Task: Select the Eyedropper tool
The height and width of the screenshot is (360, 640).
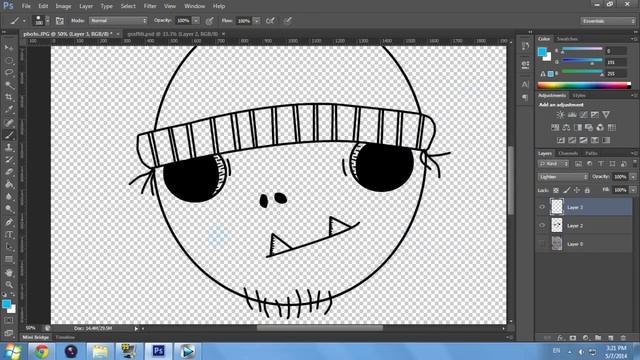Action: point(9,109)
